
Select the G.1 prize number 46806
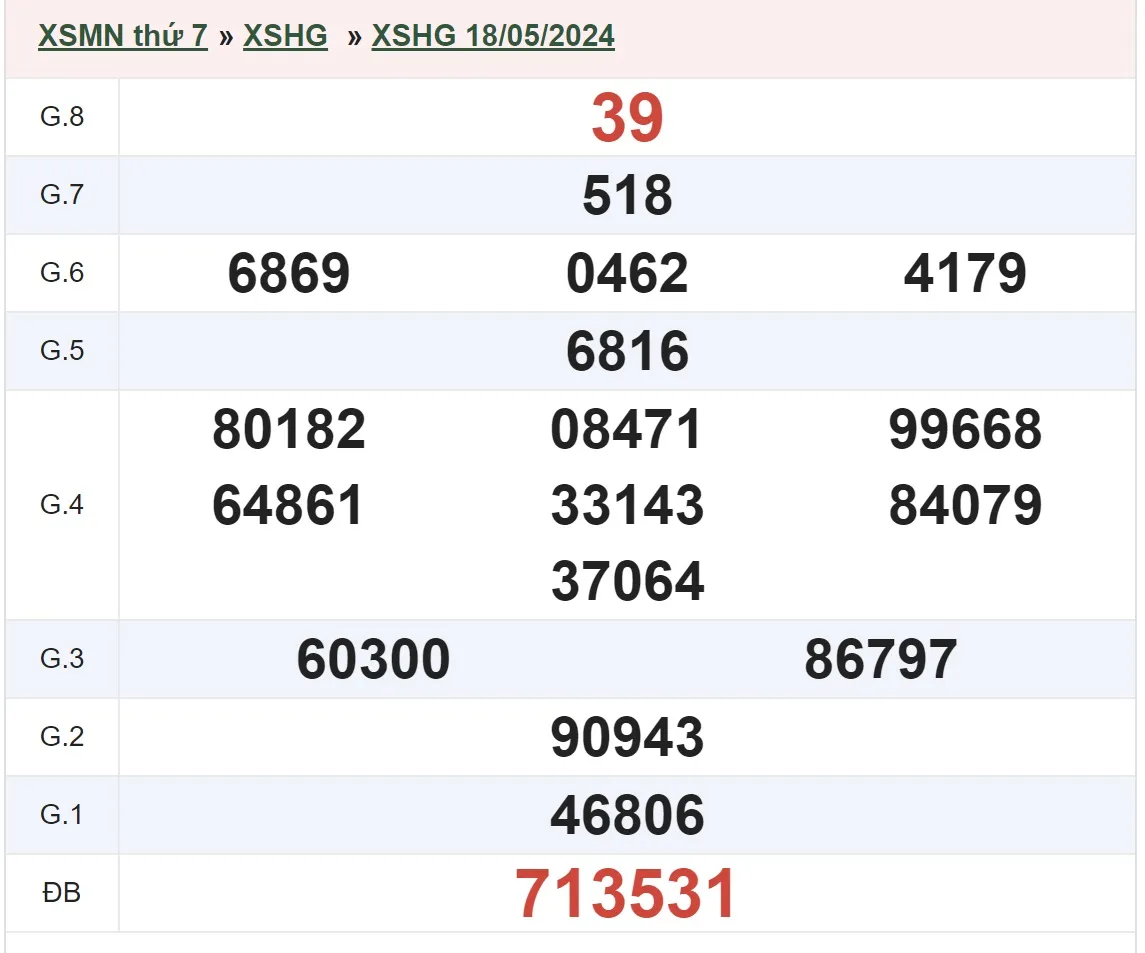pos(627,816)
